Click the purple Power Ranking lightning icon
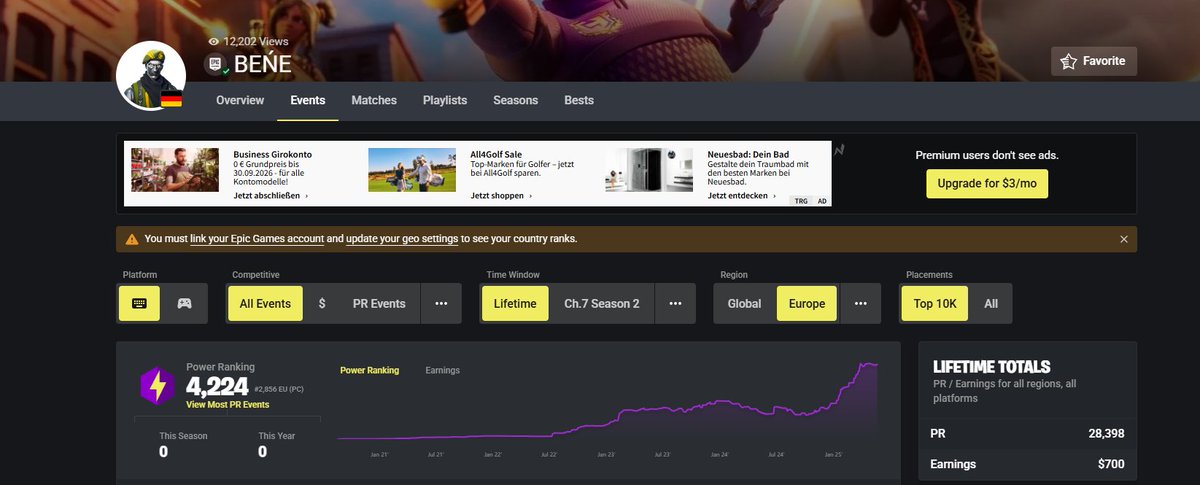1200x485 pixels. [157, 385]
